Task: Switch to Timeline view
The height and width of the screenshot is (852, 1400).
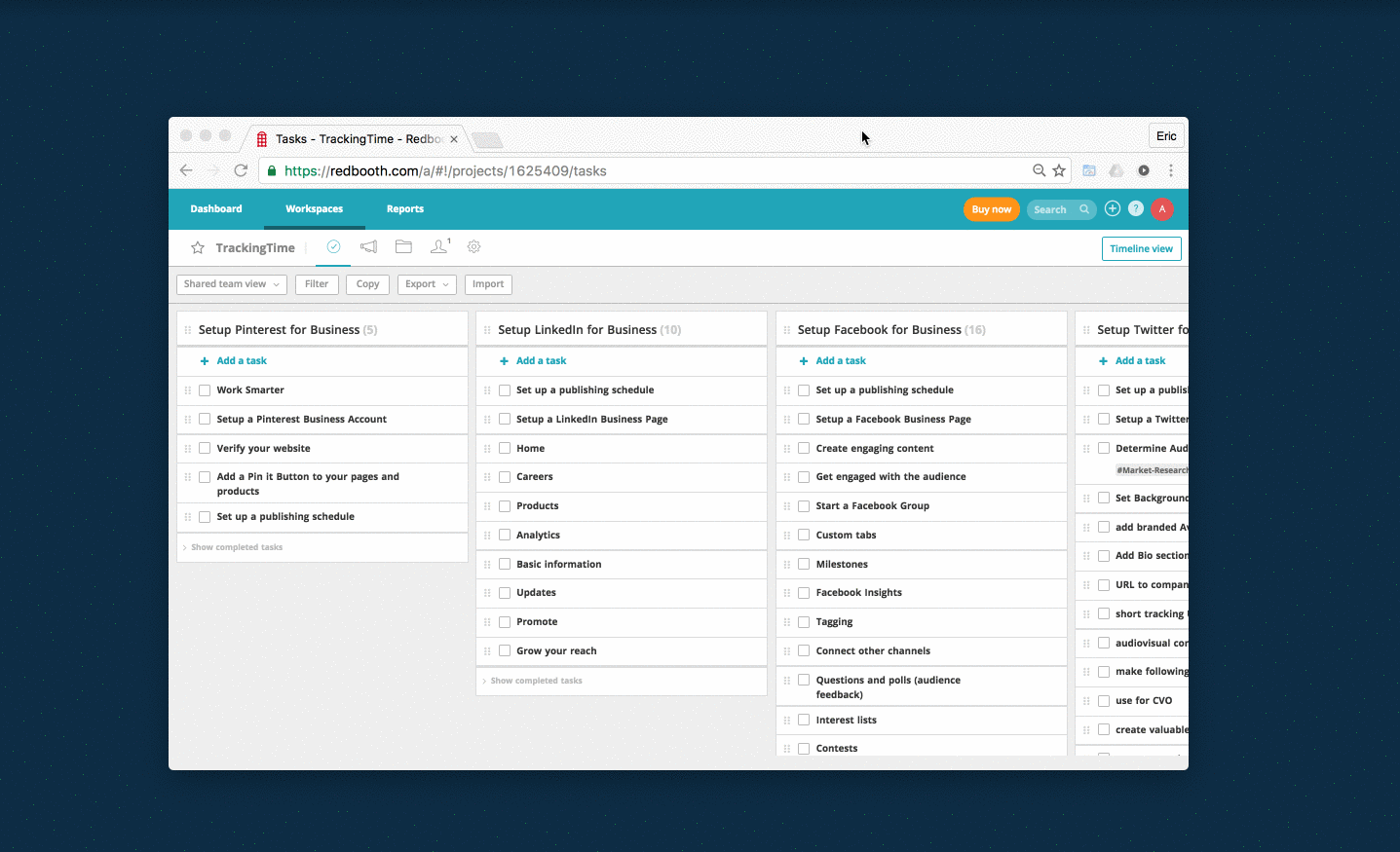Action: (1142, 249)
